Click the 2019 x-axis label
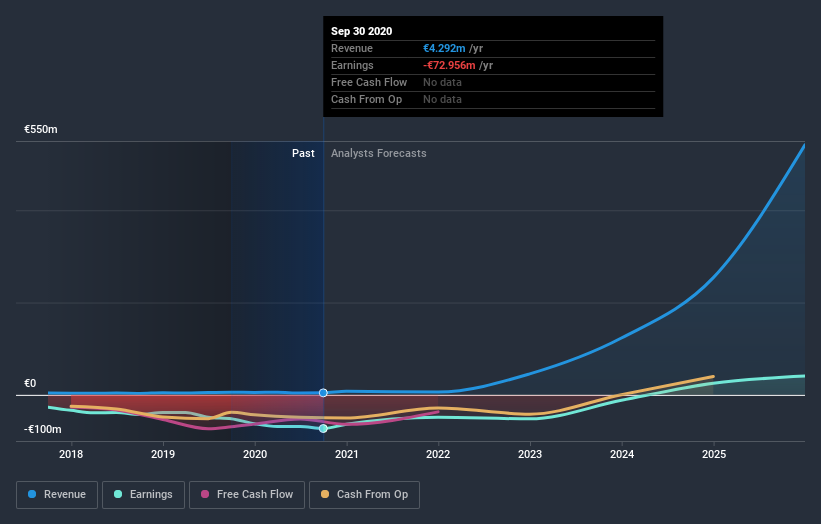 [163, 454]
